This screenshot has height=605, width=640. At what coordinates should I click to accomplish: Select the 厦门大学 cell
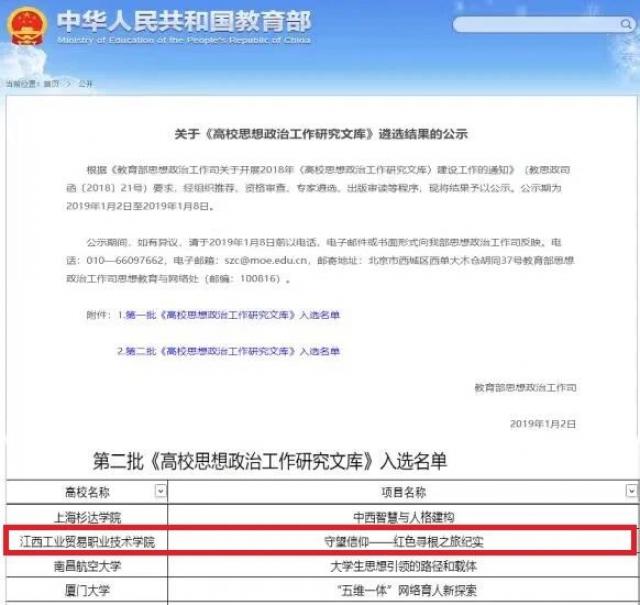pos(86,590)
